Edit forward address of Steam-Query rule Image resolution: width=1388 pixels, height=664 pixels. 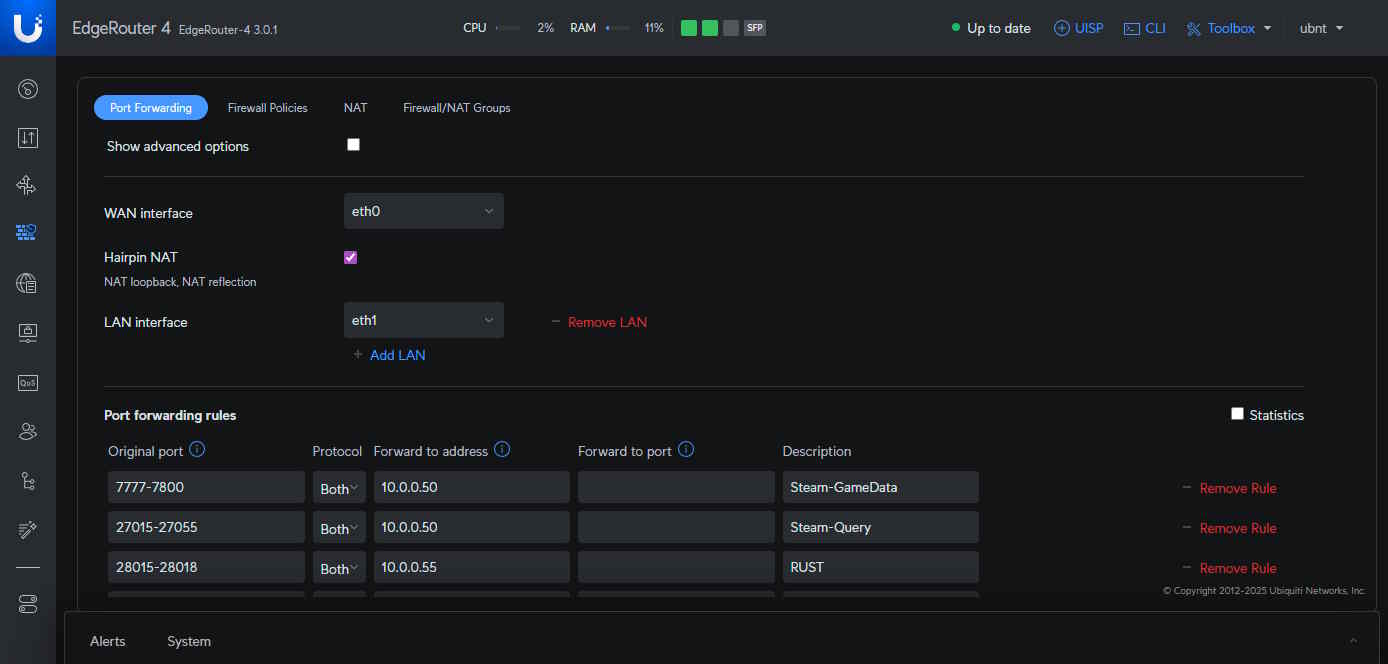point(471,527)
